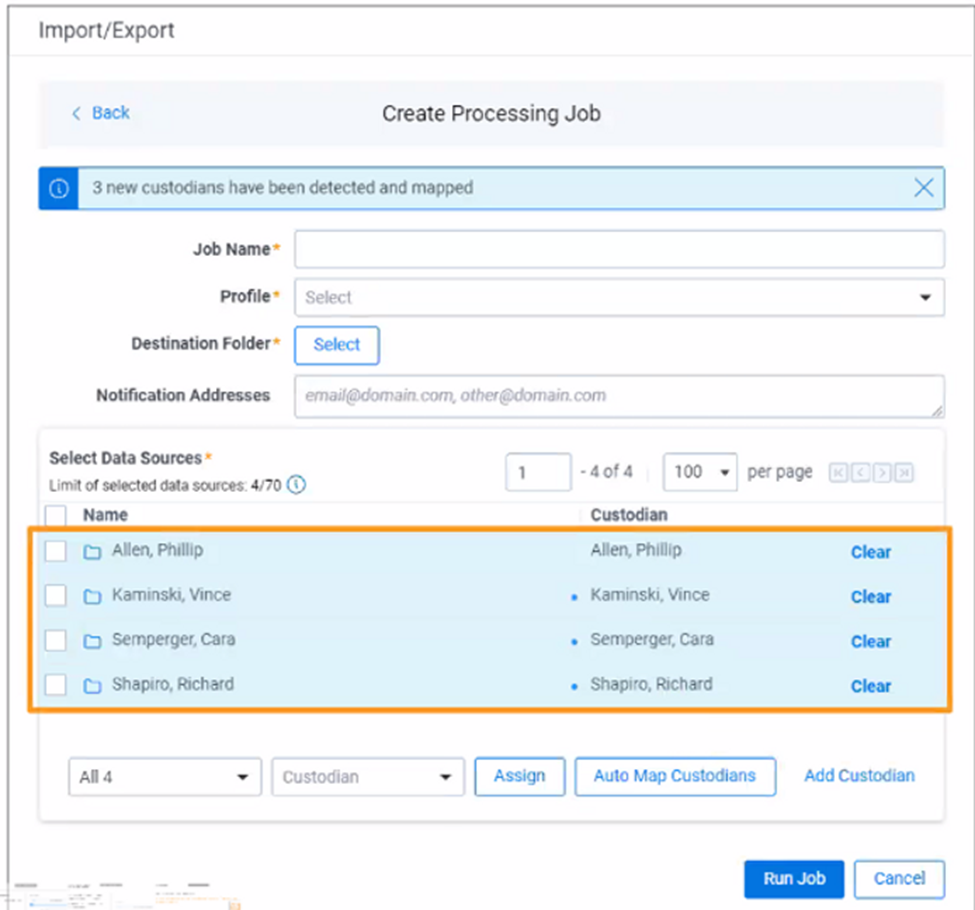
Task: Click folder icon for Semperger, Cara
Action: [92, 641]
